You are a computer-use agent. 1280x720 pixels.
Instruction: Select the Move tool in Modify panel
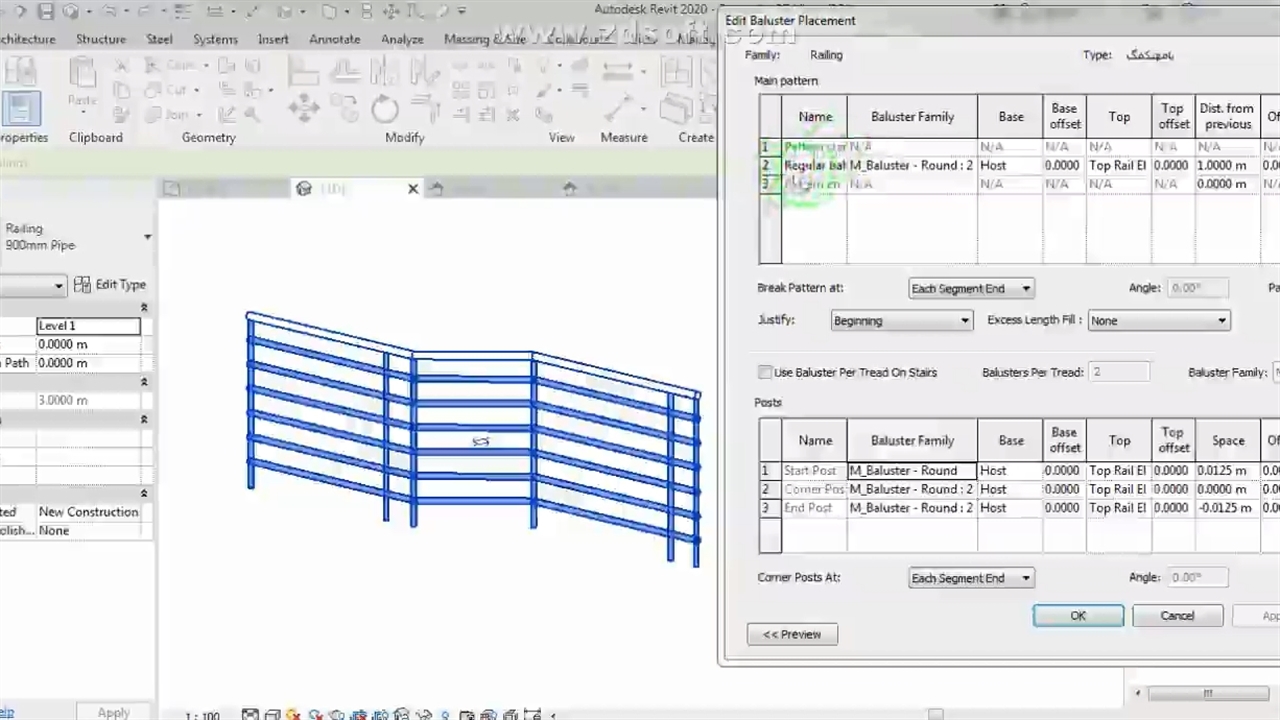click(304, 108)
